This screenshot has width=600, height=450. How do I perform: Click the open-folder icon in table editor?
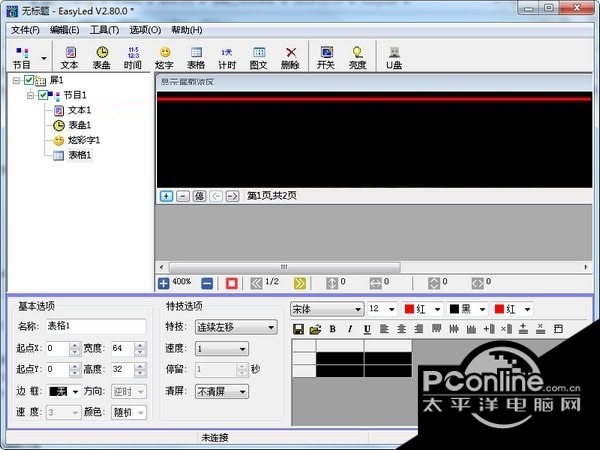[315, 329]
